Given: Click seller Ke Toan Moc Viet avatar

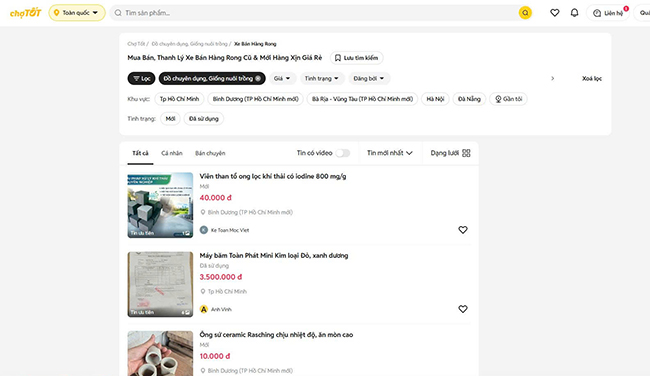Looking at the screenshot, I should click(204, 230).
